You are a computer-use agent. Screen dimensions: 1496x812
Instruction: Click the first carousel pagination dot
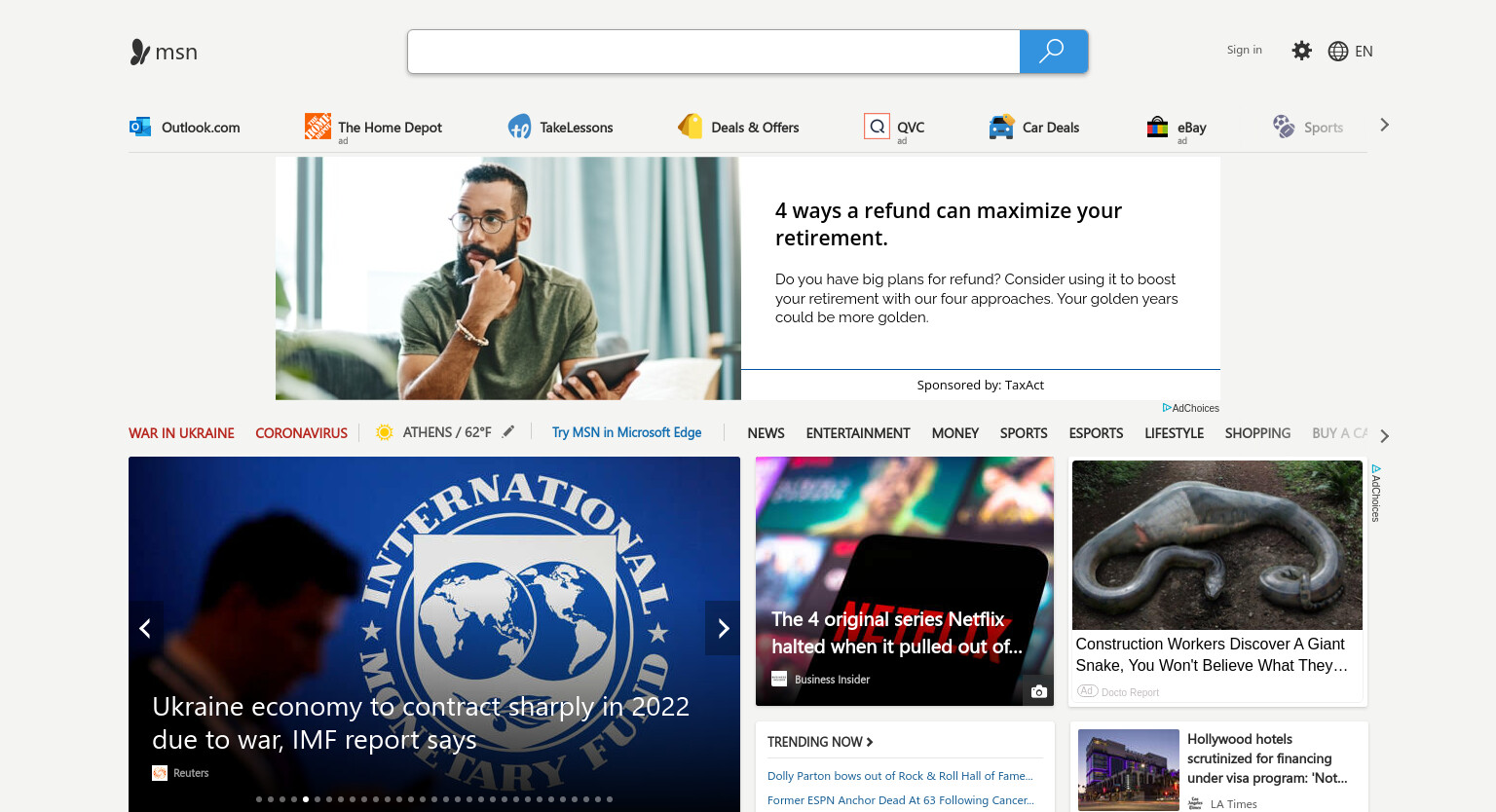[259, 799]
